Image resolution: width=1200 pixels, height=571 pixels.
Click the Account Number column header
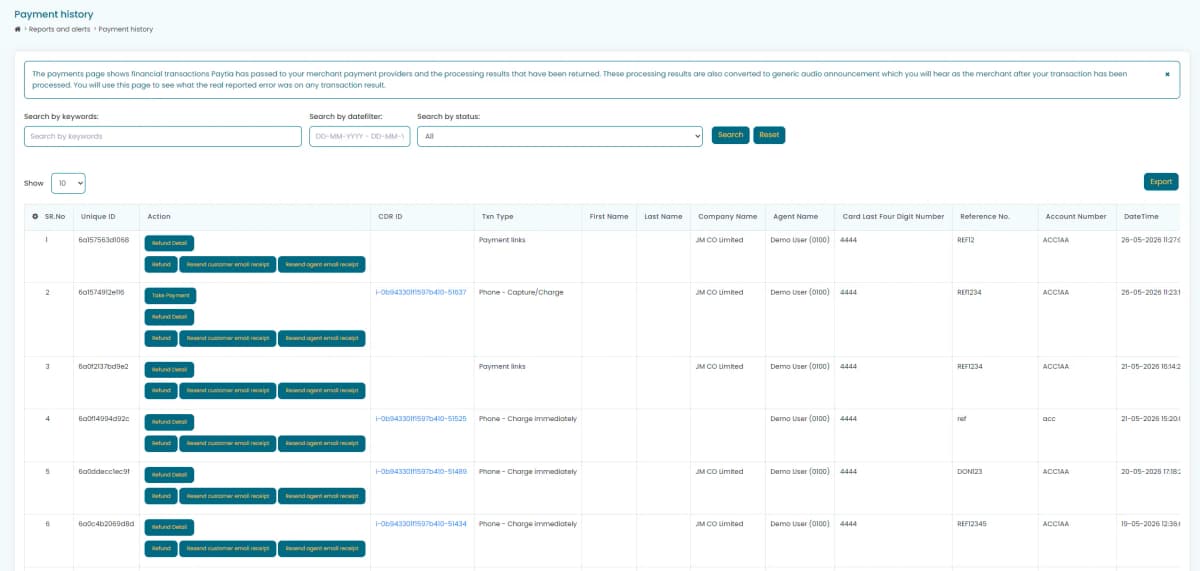1075,217
